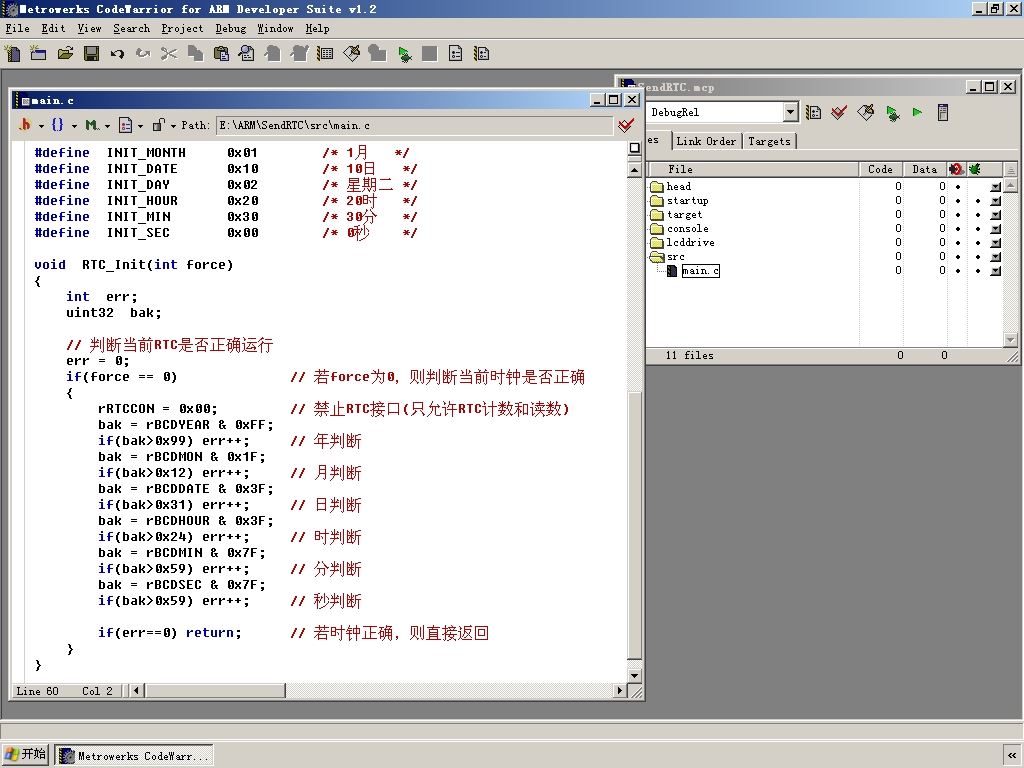Open the Search menu
The height and width of the screenshot is (768, 1024).
pos(131,29)
